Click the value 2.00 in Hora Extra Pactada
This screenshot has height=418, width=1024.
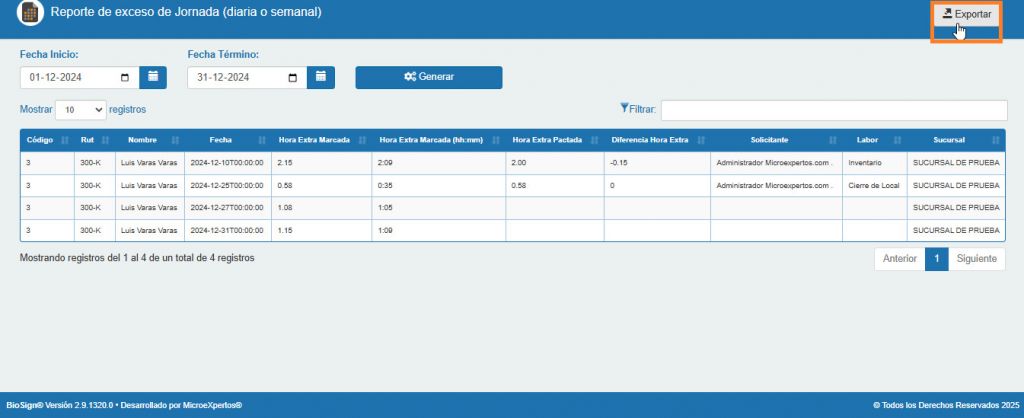[x=519, y=163]
